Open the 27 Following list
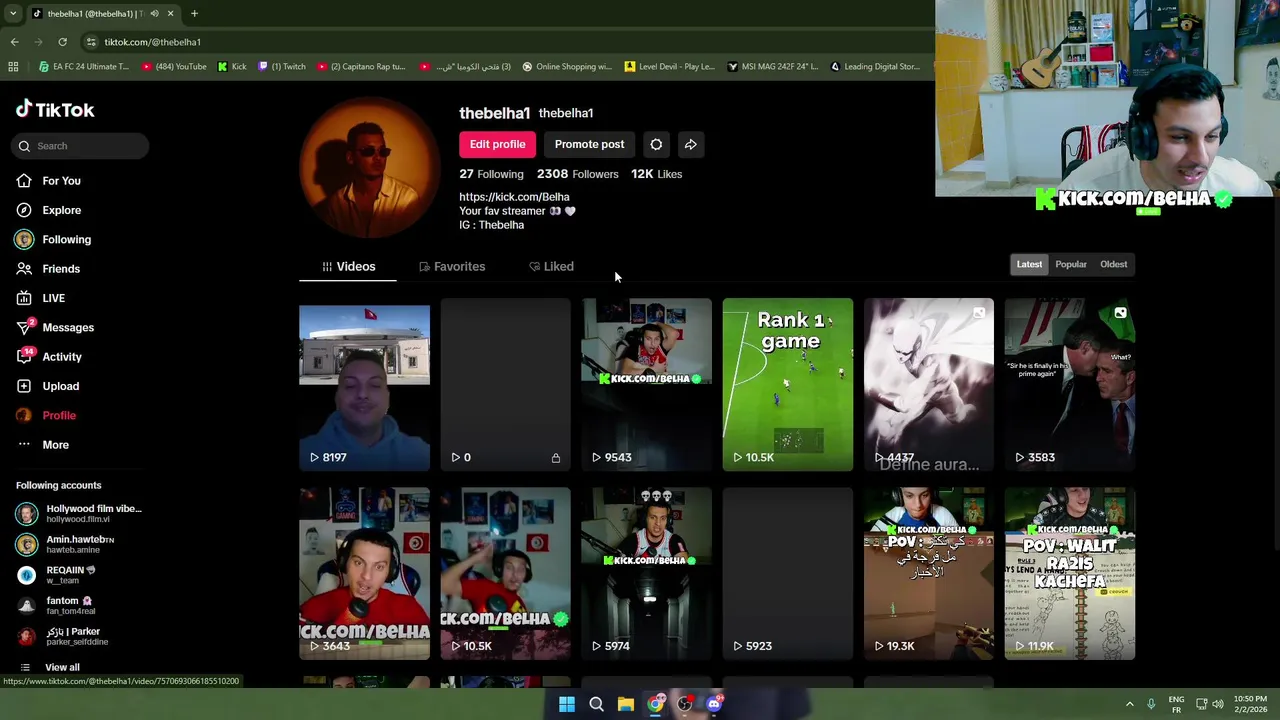Viewport: 1280px width, 720px height. click(491, 174)
